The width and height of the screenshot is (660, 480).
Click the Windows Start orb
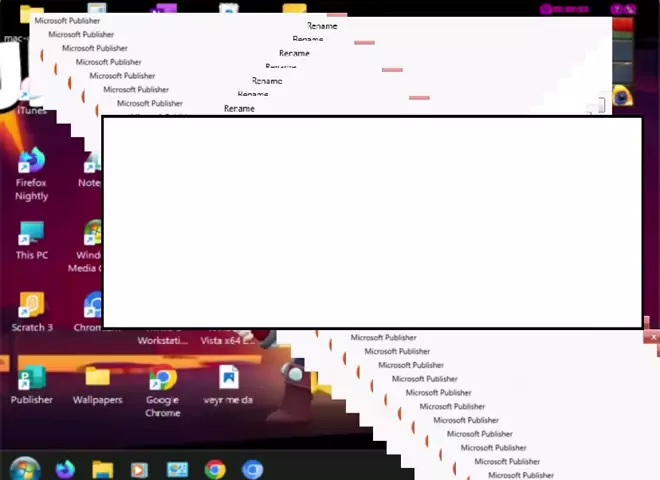tap(24, 469)
